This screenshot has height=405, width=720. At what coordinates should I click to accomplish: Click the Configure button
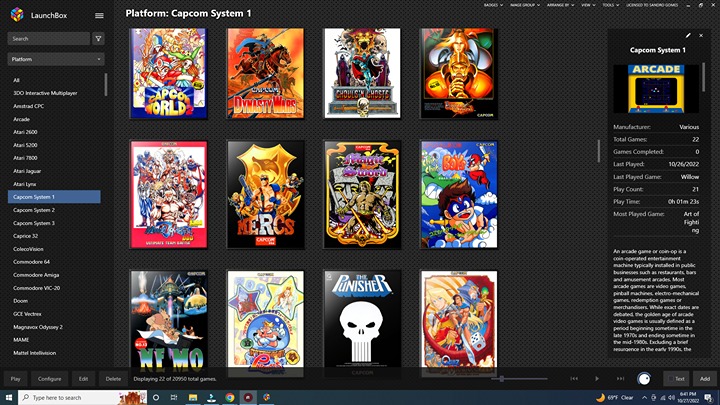(49, 378)
